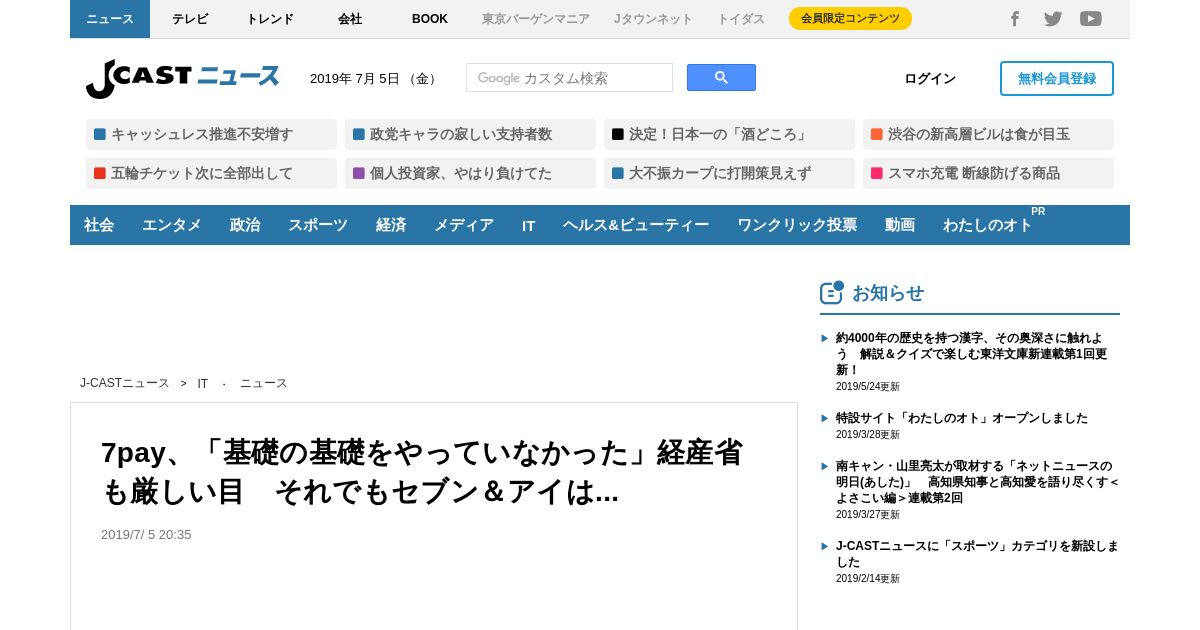Select 経済 in the category menu
Image resolution: width=1200 pixels, height=630 pixels.
[391, 225]
